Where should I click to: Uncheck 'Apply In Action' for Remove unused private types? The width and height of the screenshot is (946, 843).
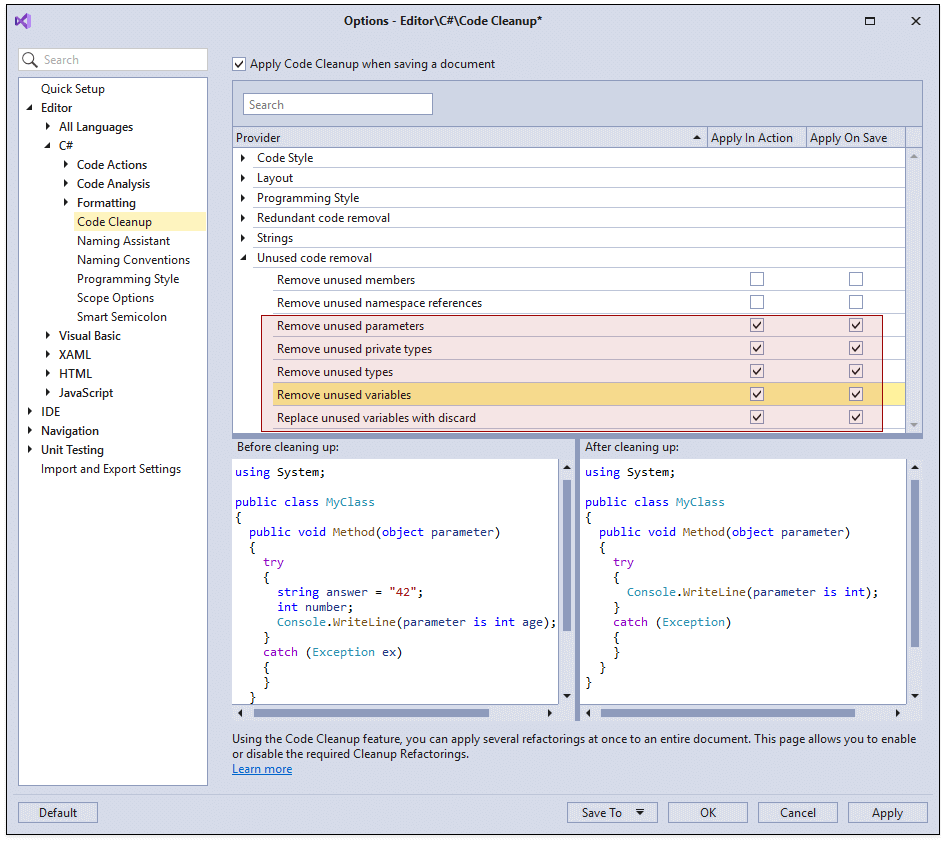pos(756,348)
